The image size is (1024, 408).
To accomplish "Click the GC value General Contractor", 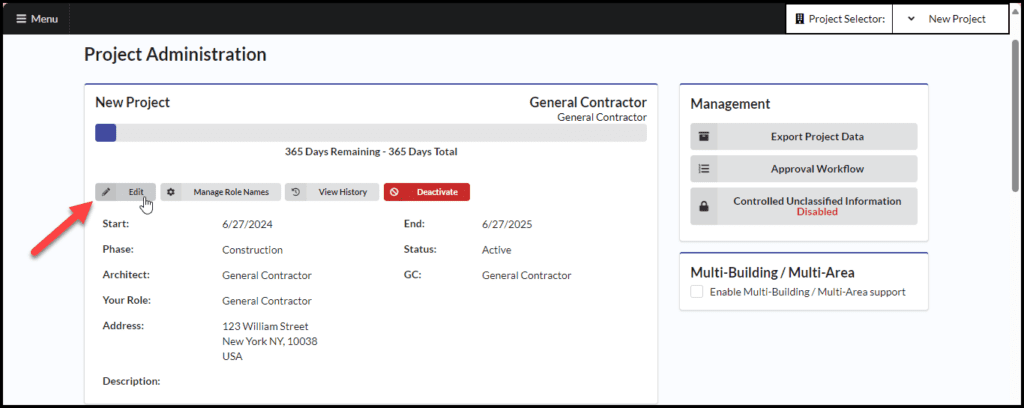I will 526,275.
